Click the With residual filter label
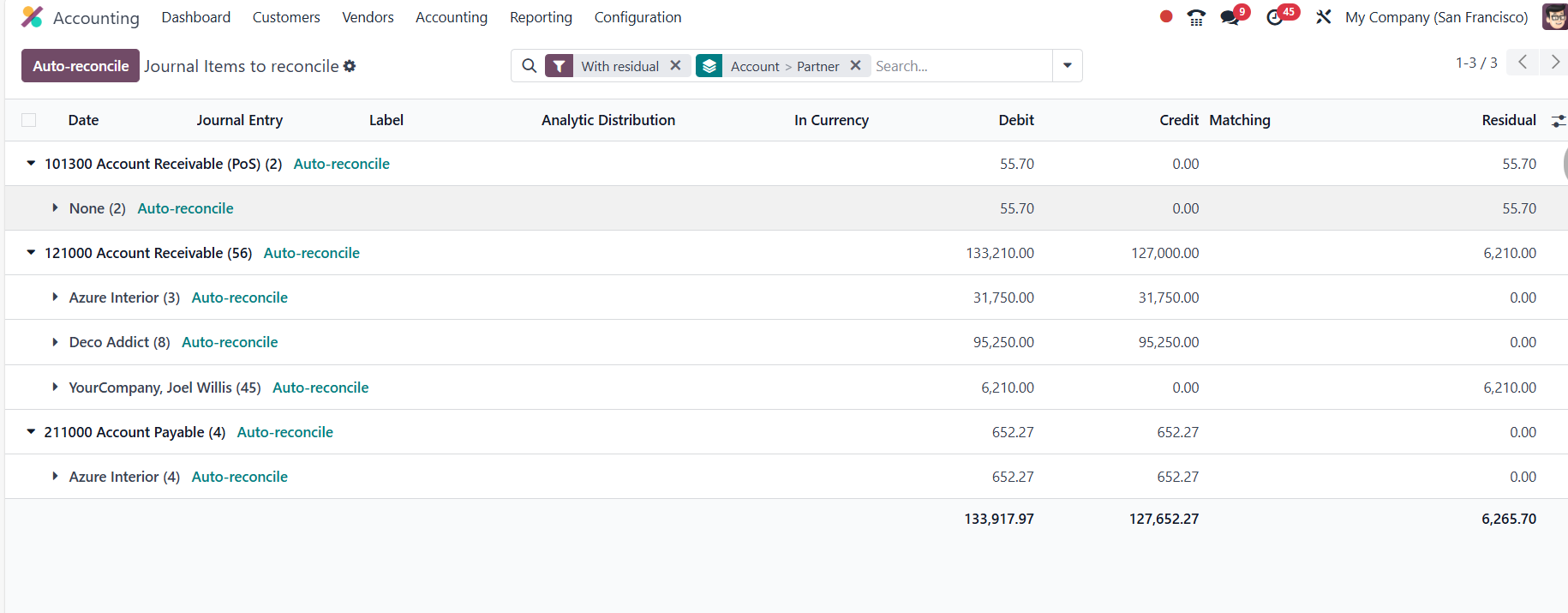 (619, 66)
